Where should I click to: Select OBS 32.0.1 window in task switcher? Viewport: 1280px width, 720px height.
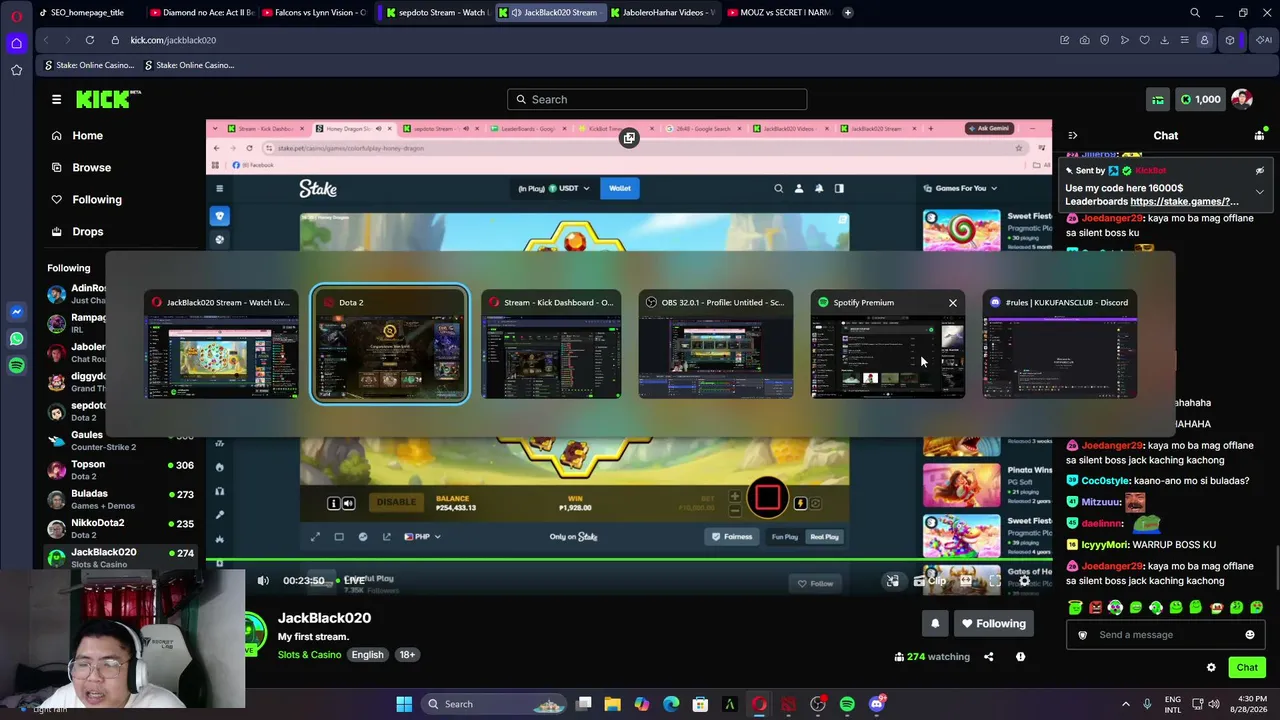(716, 346)
